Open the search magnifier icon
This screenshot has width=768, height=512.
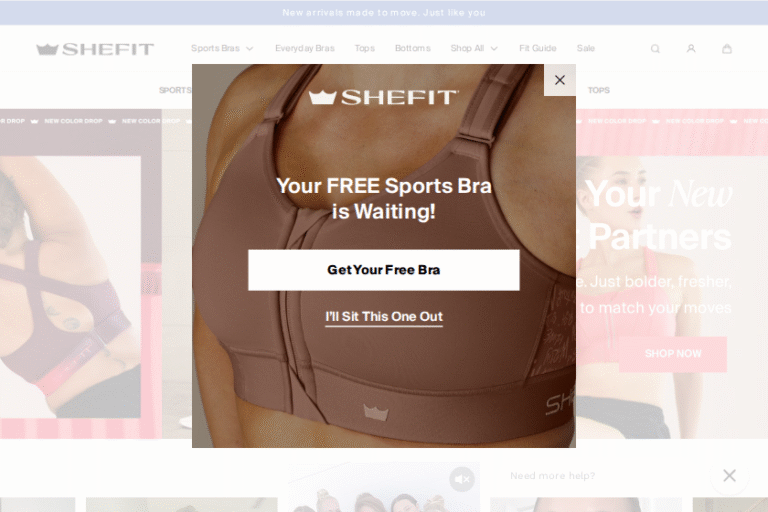pos(655,49)
